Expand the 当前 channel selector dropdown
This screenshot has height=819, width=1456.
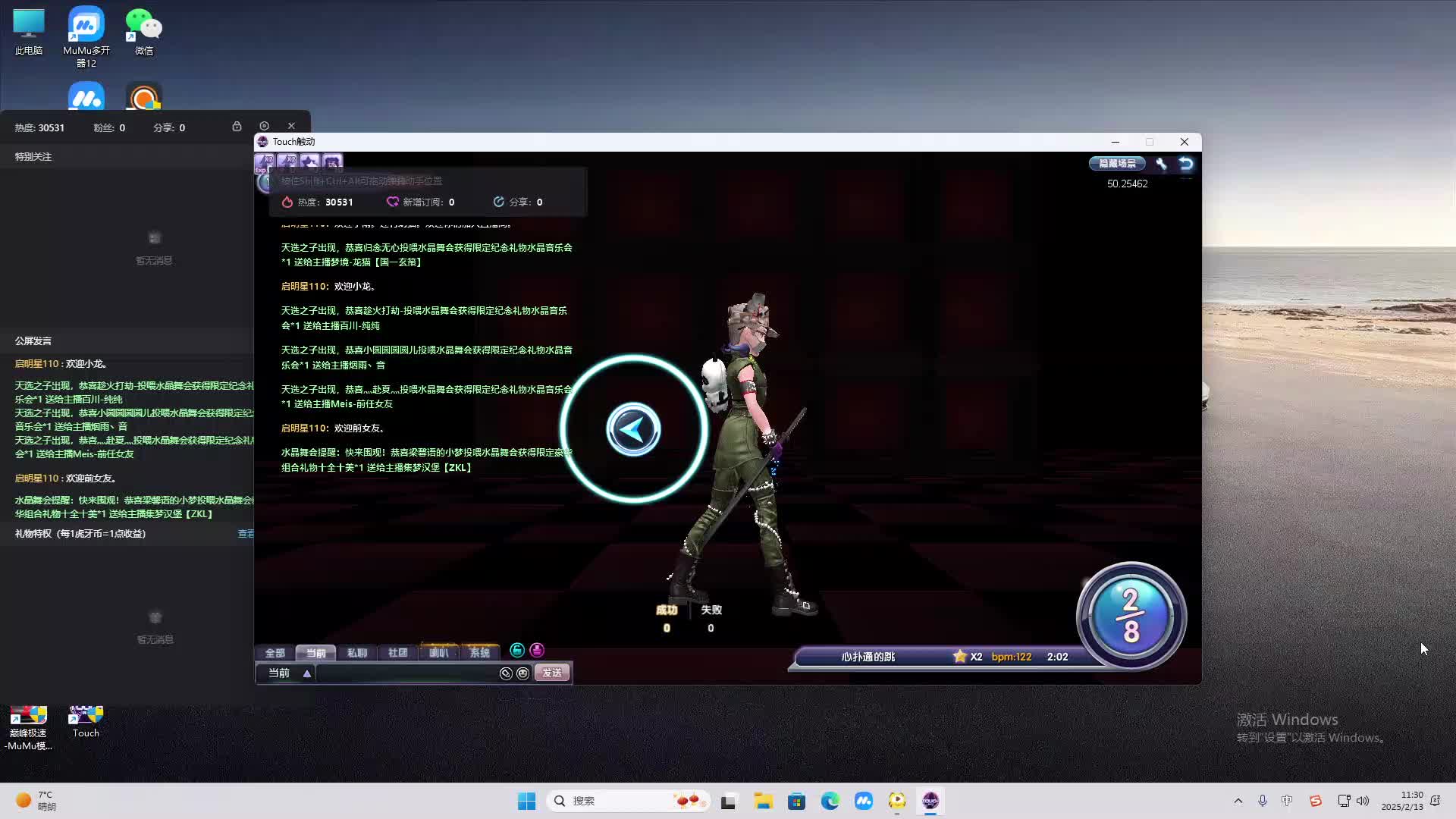click(x=306, y=673)
